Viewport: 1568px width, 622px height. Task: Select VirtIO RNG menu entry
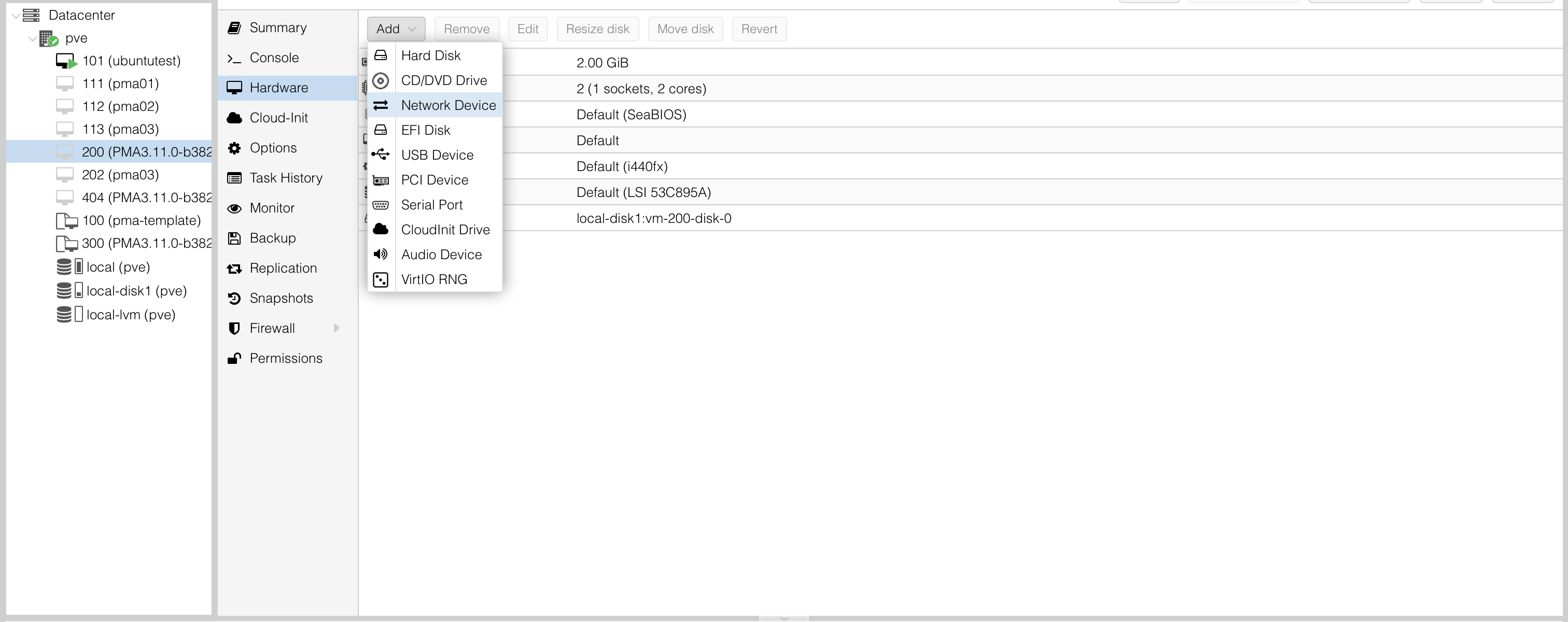pos(435,279)
